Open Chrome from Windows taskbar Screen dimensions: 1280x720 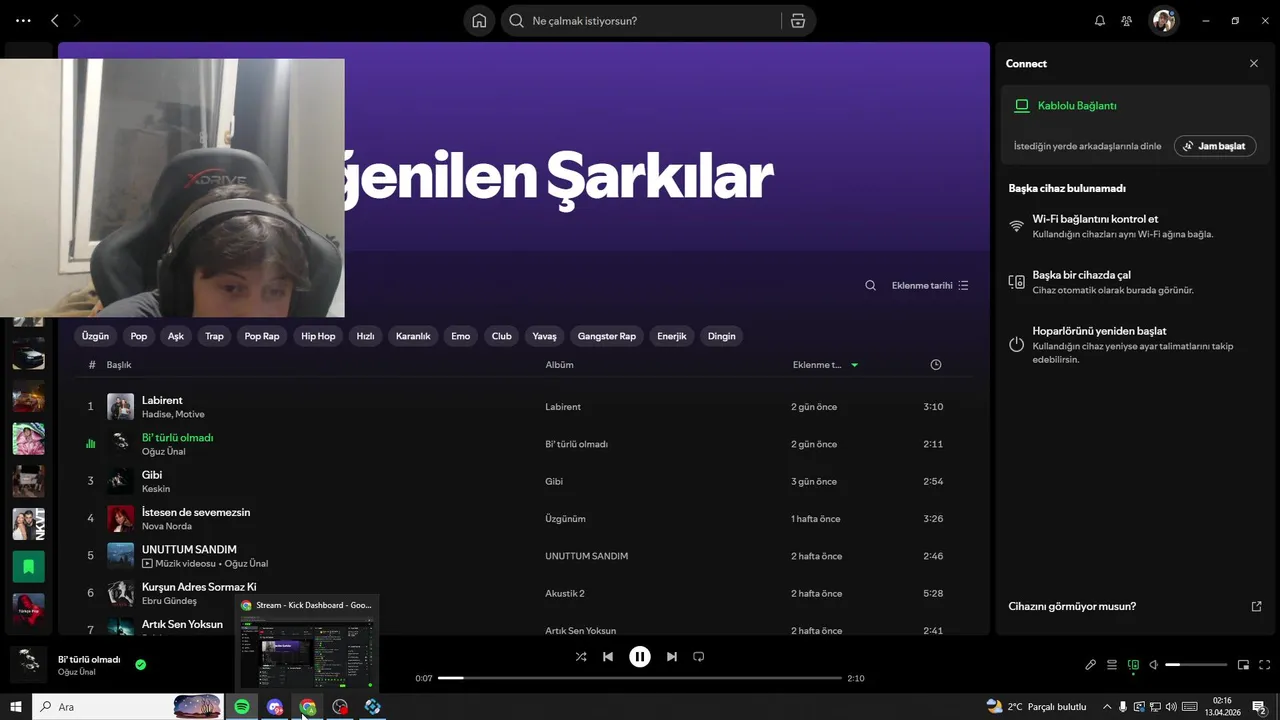[308, 707]
